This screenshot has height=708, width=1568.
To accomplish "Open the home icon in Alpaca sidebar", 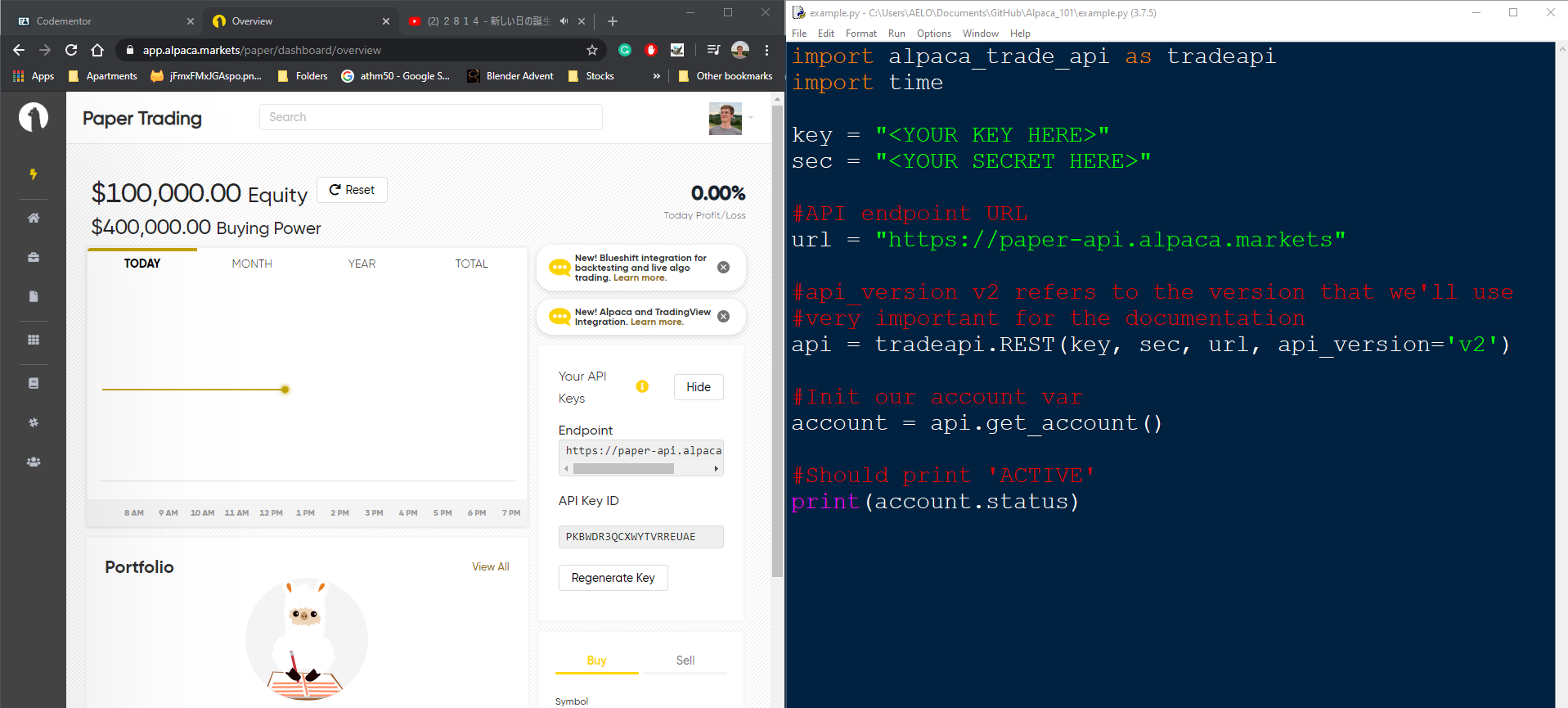I will click(34, 218).
